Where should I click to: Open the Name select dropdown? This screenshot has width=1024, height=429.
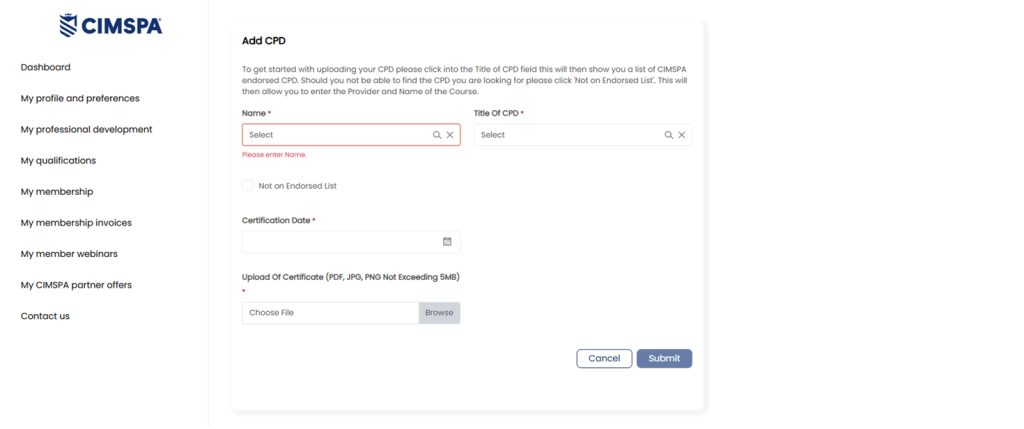pos(335,135)
